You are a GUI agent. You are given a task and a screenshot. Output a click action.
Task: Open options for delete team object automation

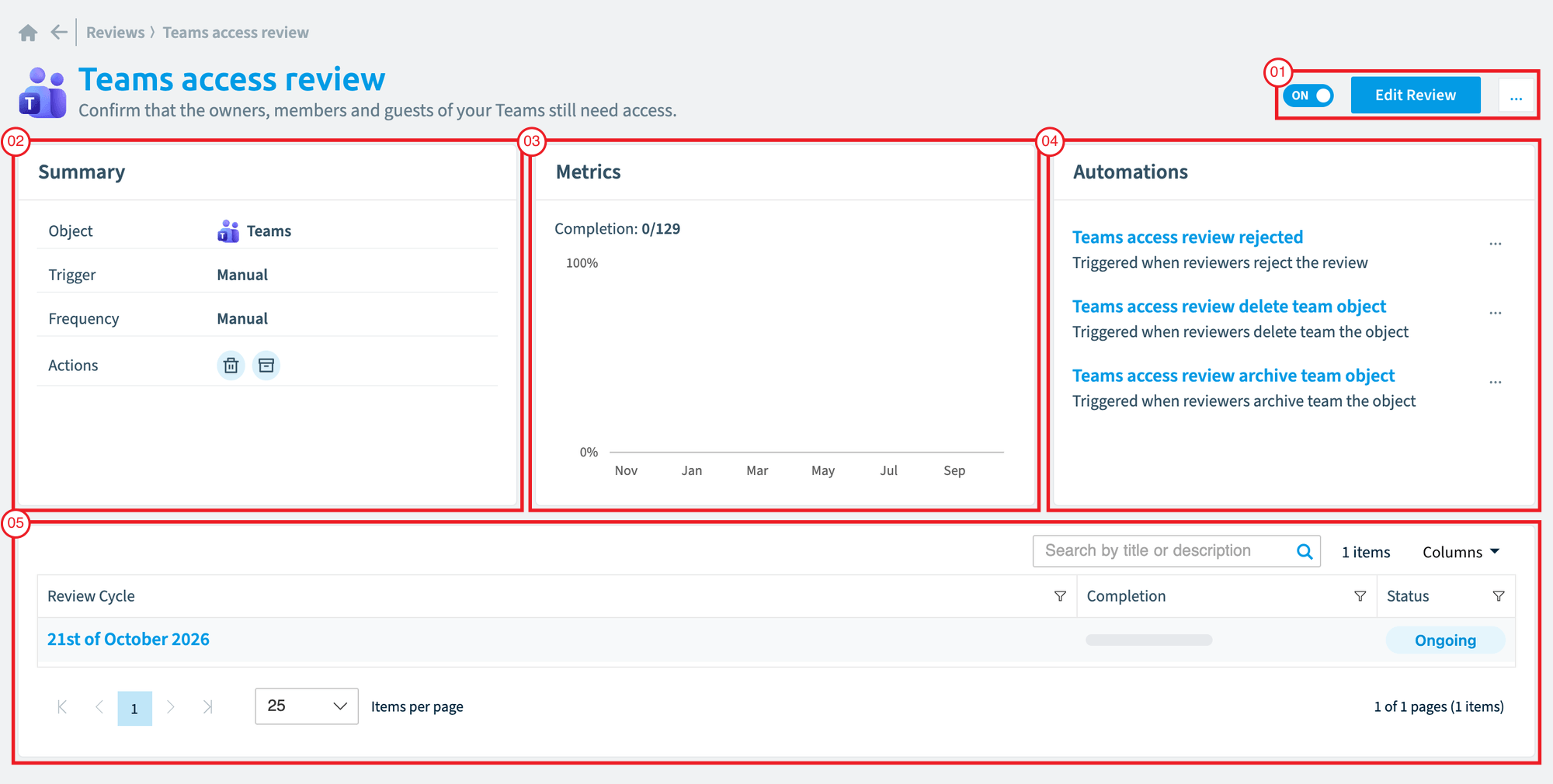pyautogui.click(x=1496, y=312)
